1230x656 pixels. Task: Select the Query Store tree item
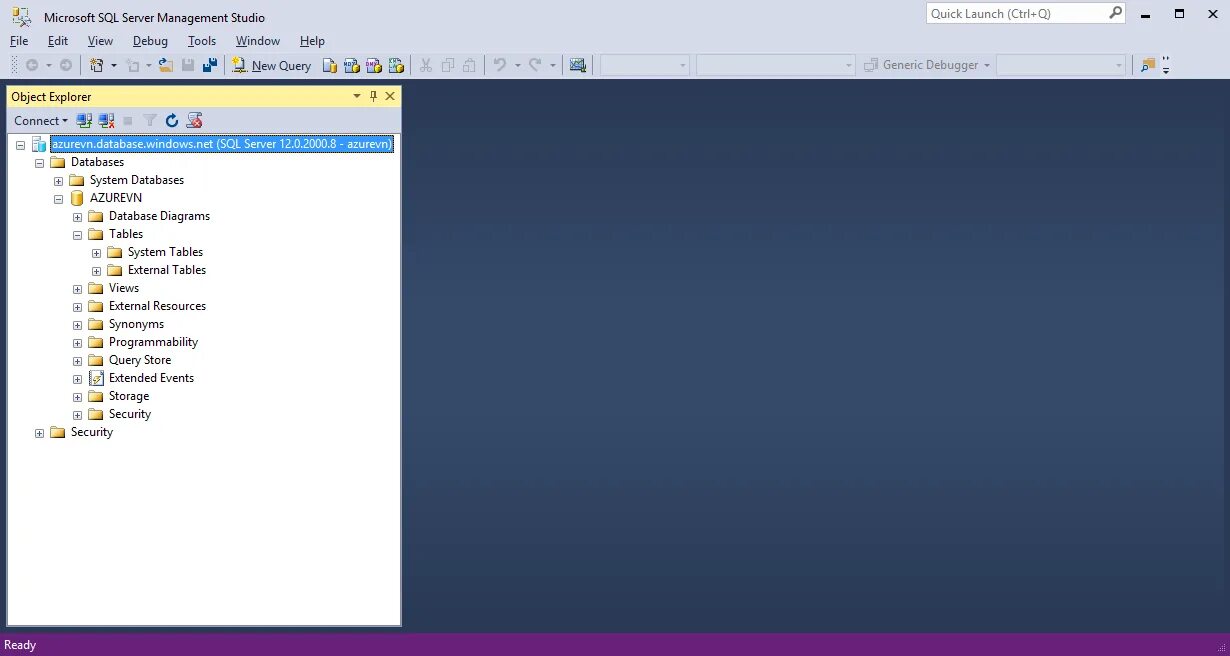[x=140, y=360]
